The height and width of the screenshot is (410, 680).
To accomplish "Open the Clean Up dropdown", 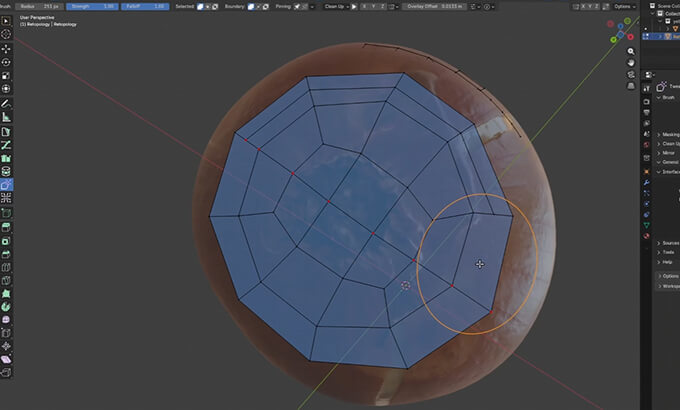I will pyautogui.click(x=334, y=6).
